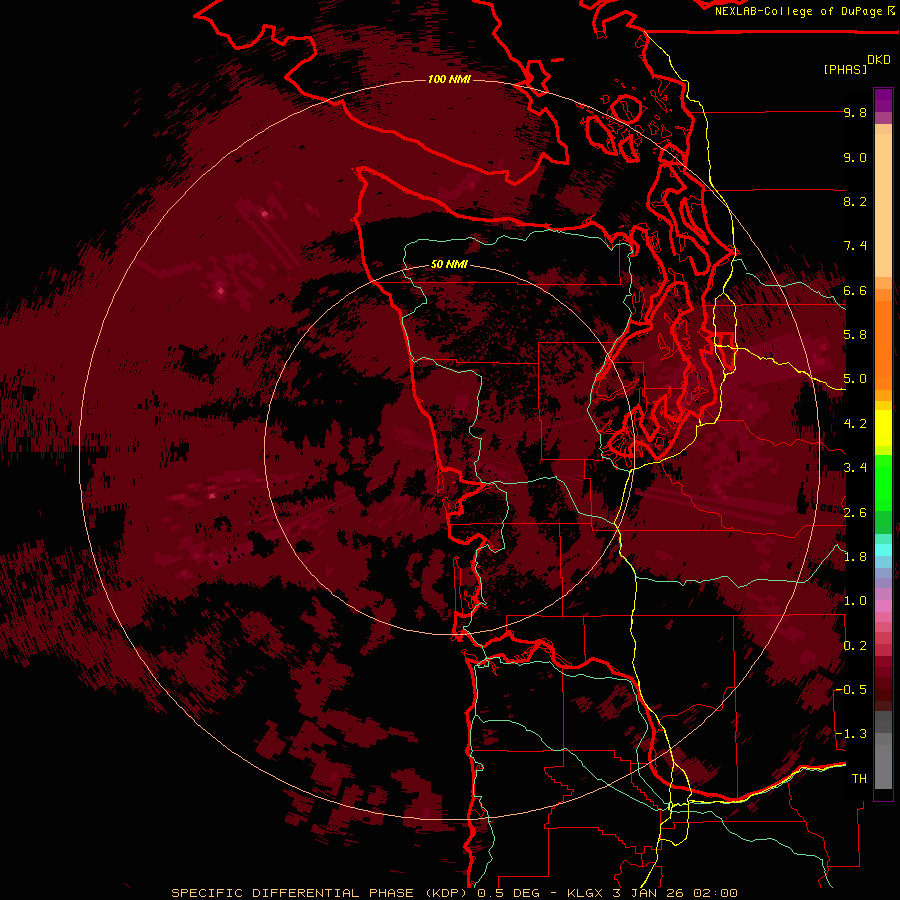Click the 9.0 scale value
The image size is (900, 900).
point(855,157)
